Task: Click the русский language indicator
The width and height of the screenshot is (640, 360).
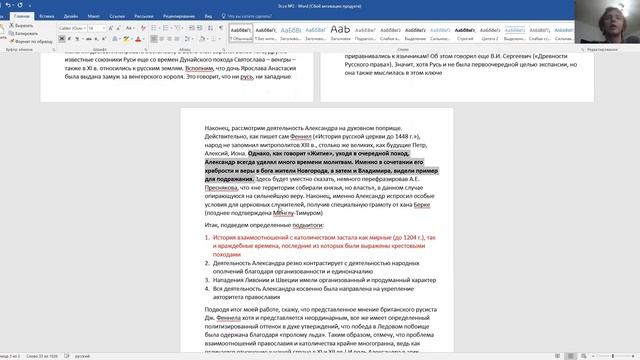Action: click(x=82, y=356)
